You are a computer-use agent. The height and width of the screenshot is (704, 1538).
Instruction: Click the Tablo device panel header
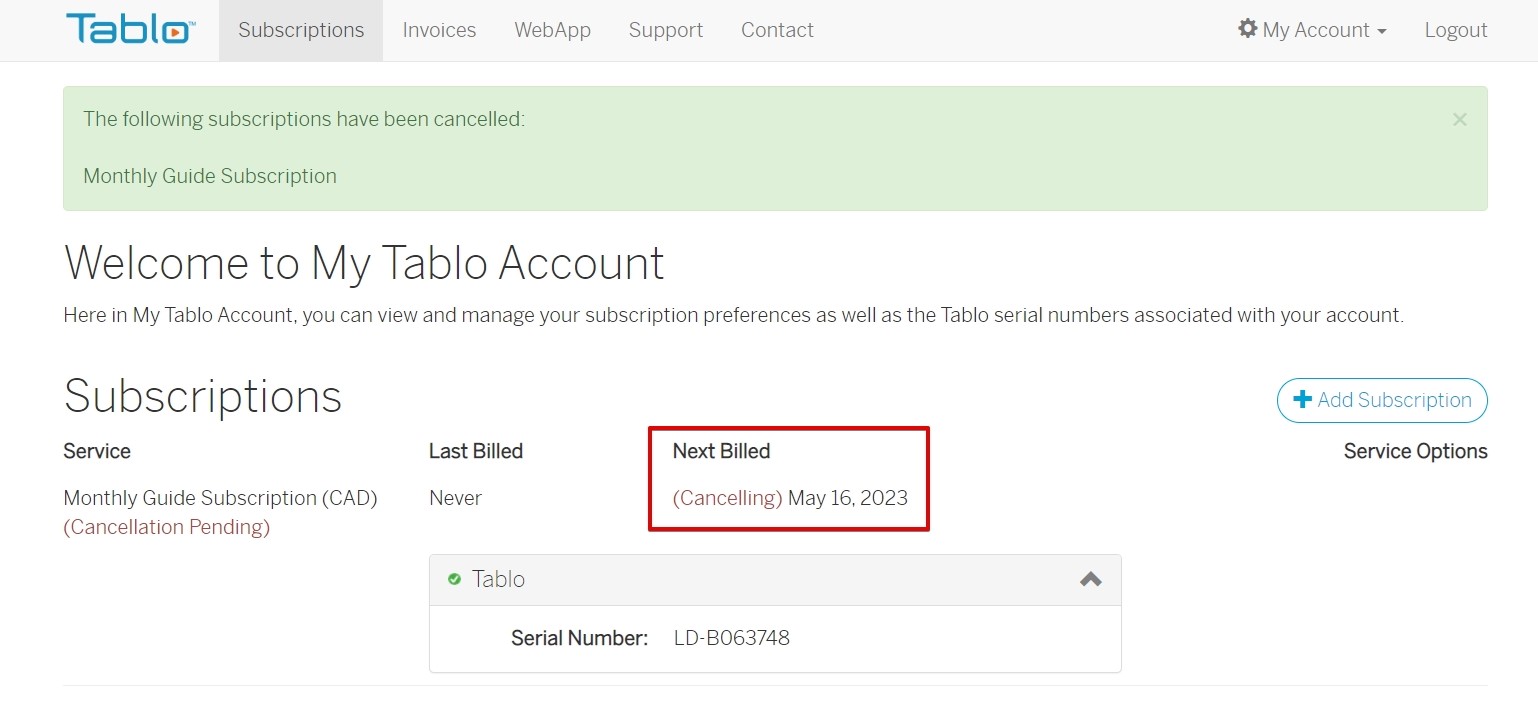point(775,580)
